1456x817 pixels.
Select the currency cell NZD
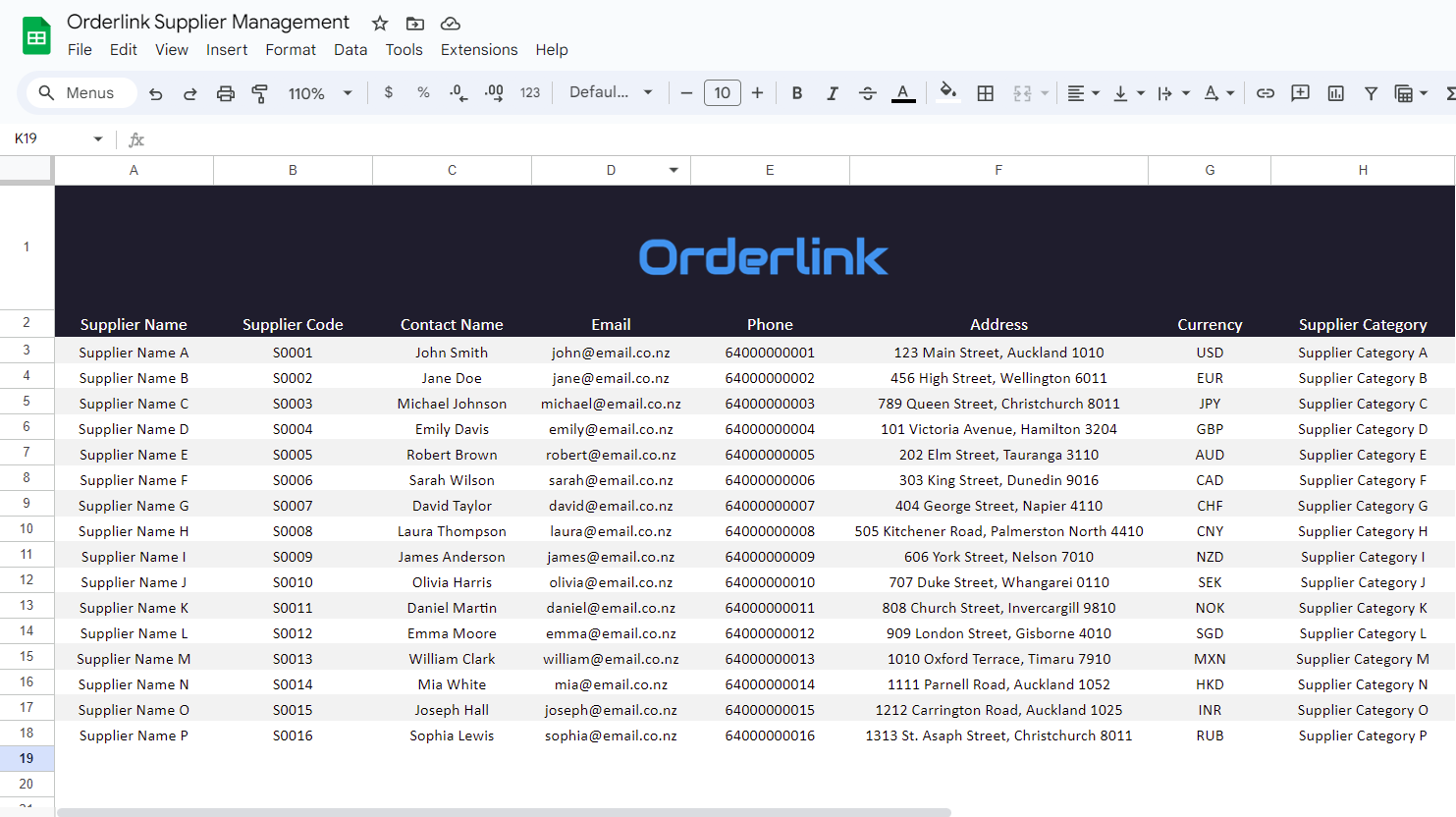coord(1210,557)
